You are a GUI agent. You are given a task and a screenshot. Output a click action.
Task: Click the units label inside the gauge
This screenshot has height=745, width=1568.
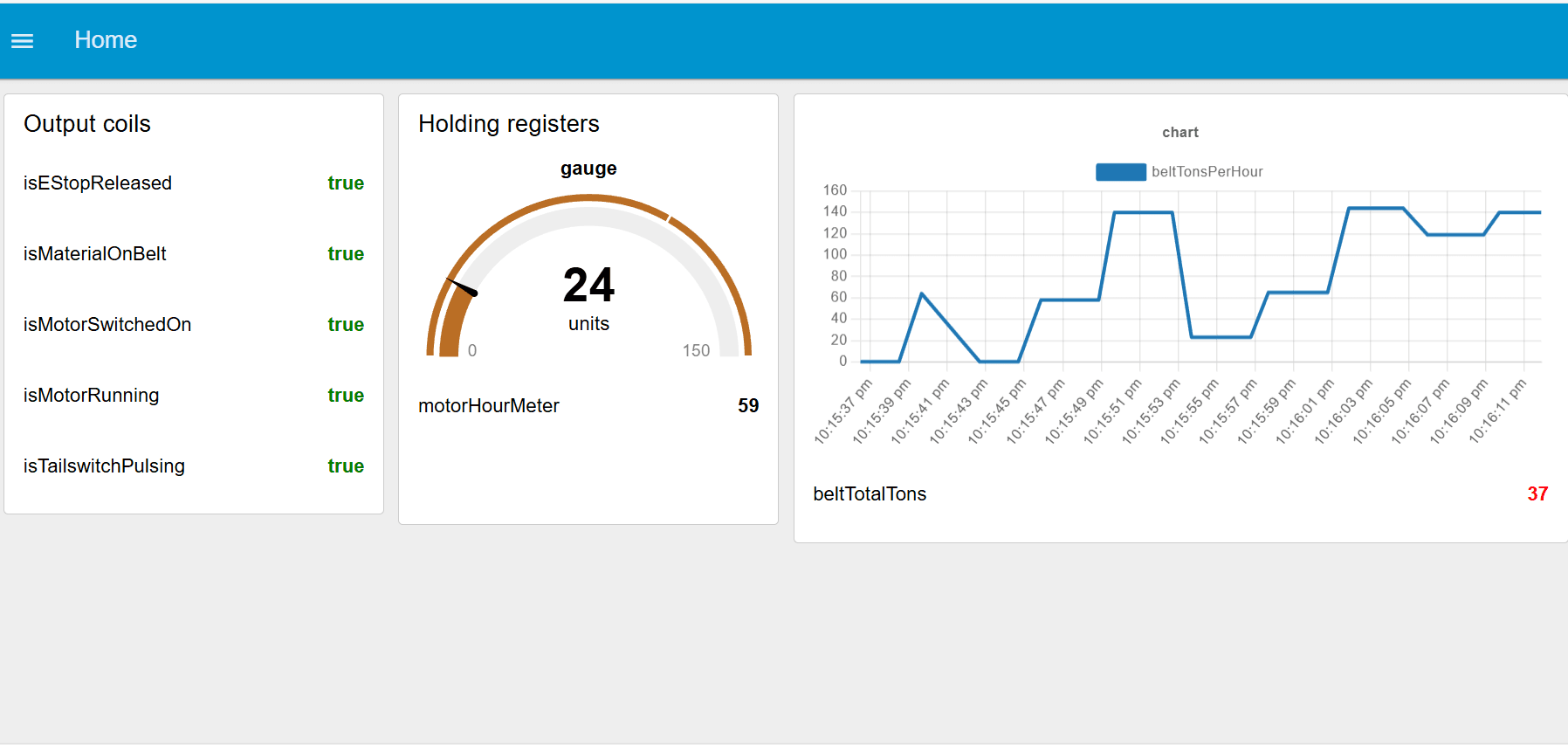(588, 323)
